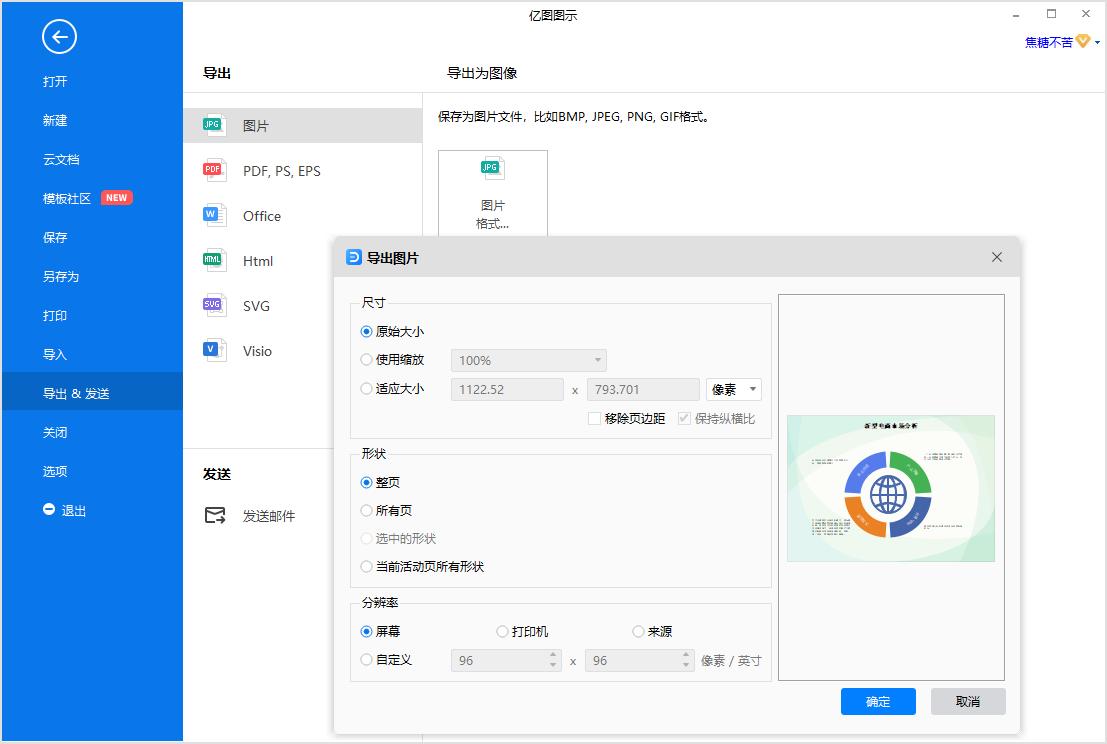Image resolution: width=1107 pixels, height=744 pixels.
Task: Select the 使用缩放 radio option
Action: coord(366,360)
